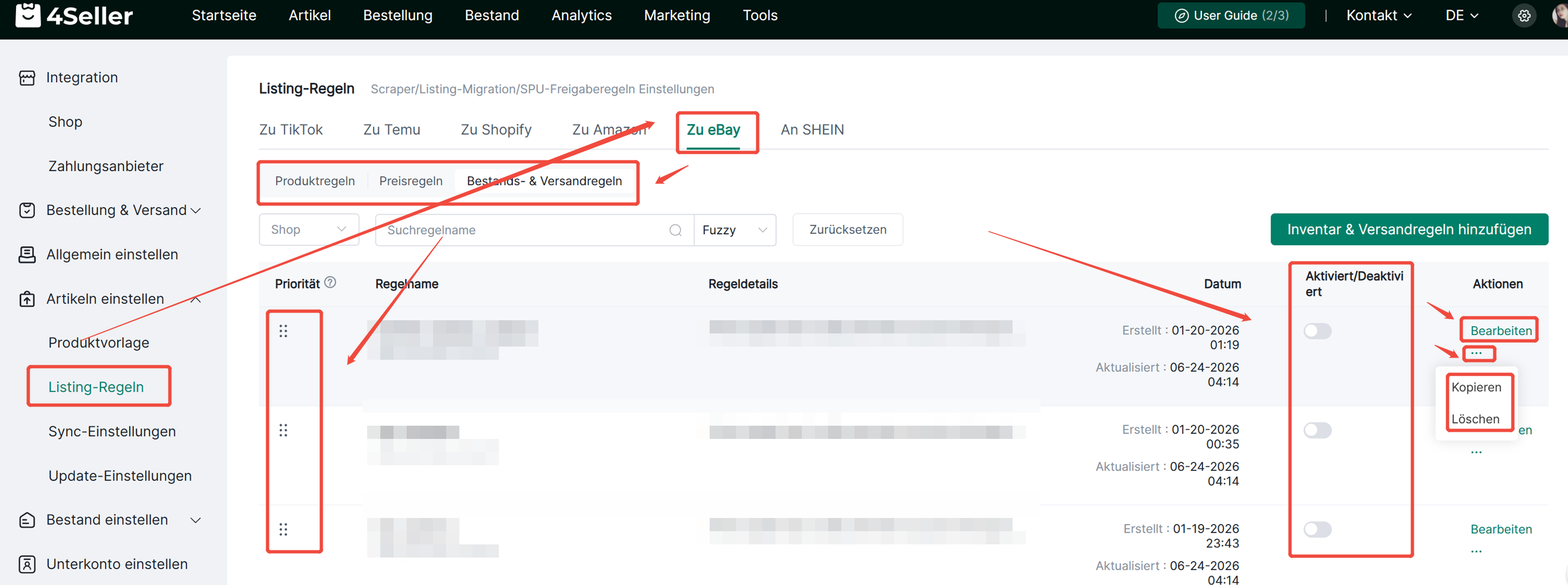
Task: Click the user avatar in the header
Action: click(x=1560, y=16)
